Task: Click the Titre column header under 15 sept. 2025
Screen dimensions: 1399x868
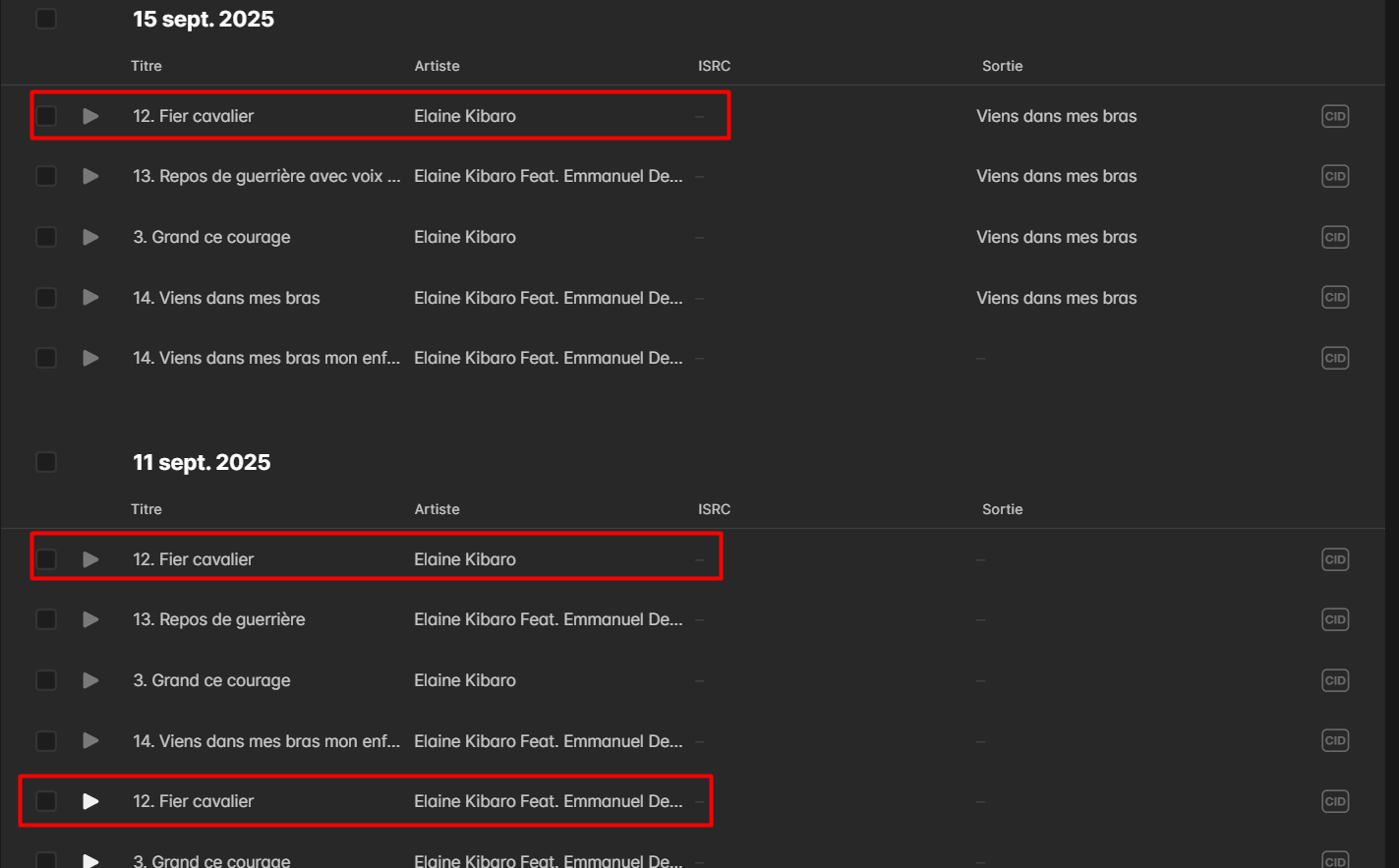Action: coord(146,66)
